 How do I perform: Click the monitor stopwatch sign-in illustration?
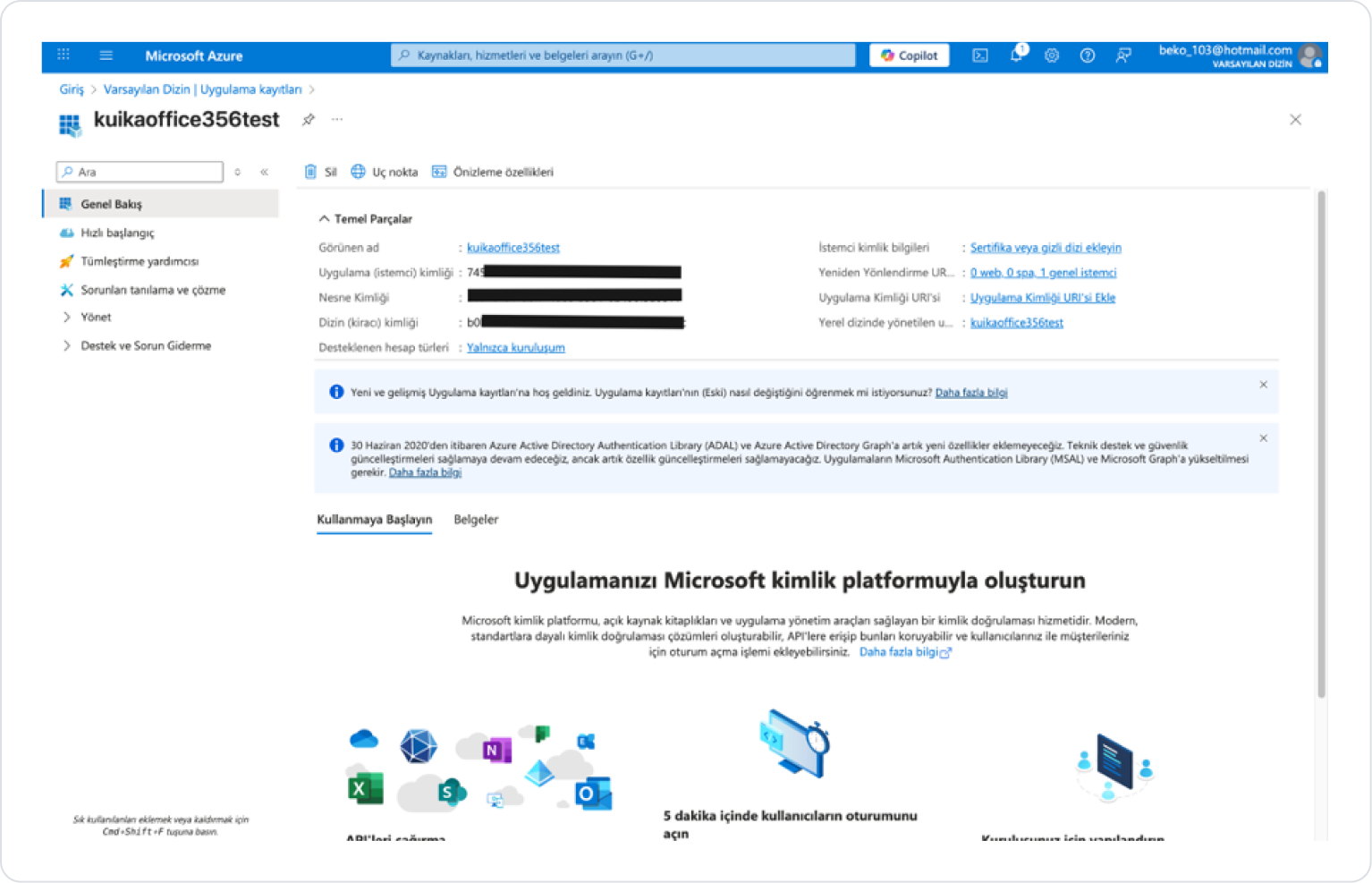point(794,744)
